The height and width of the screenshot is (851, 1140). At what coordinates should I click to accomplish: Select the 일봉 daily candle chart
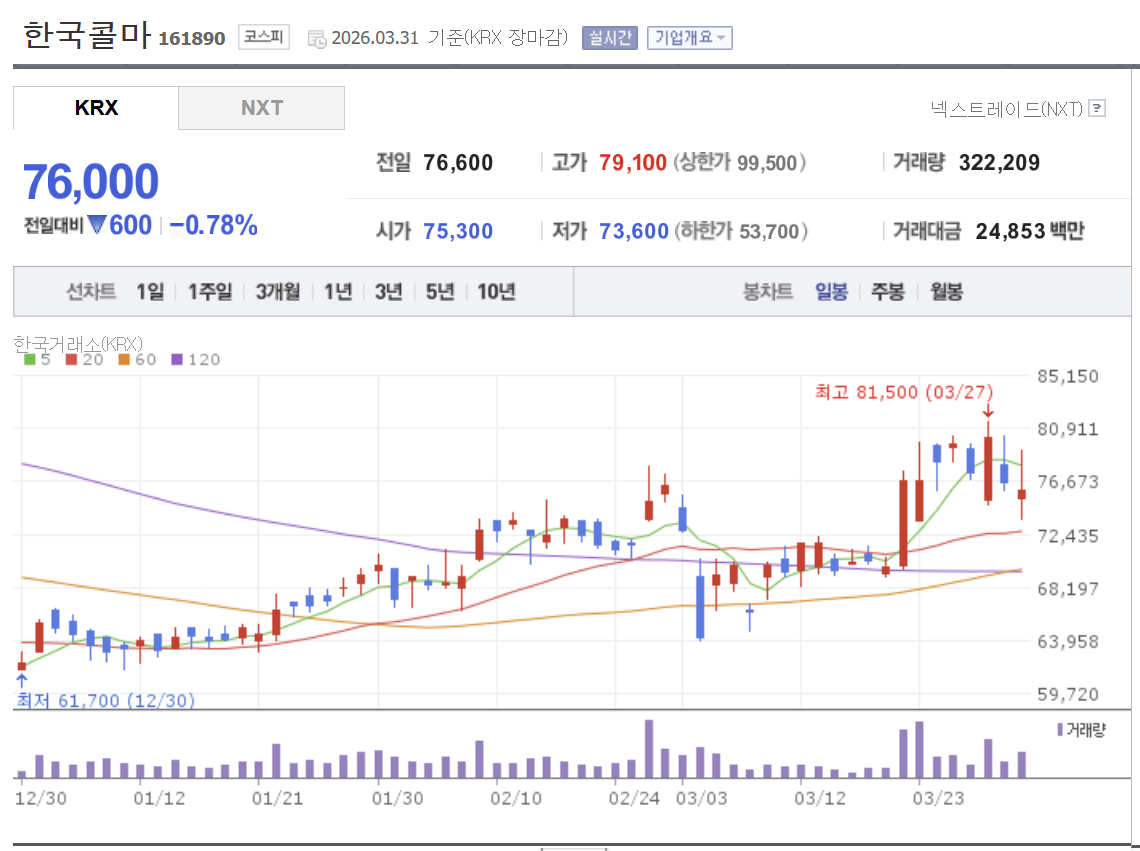click(x=831, y=292)
